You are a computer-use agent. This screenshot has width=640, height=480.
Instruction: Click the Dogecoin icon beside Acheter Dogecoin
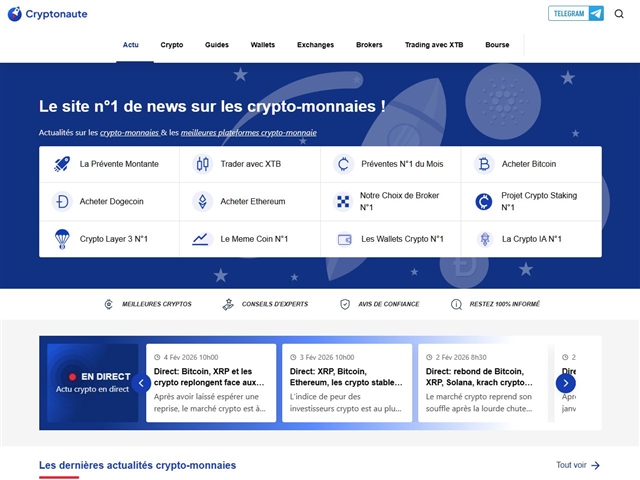pos(62,202)
